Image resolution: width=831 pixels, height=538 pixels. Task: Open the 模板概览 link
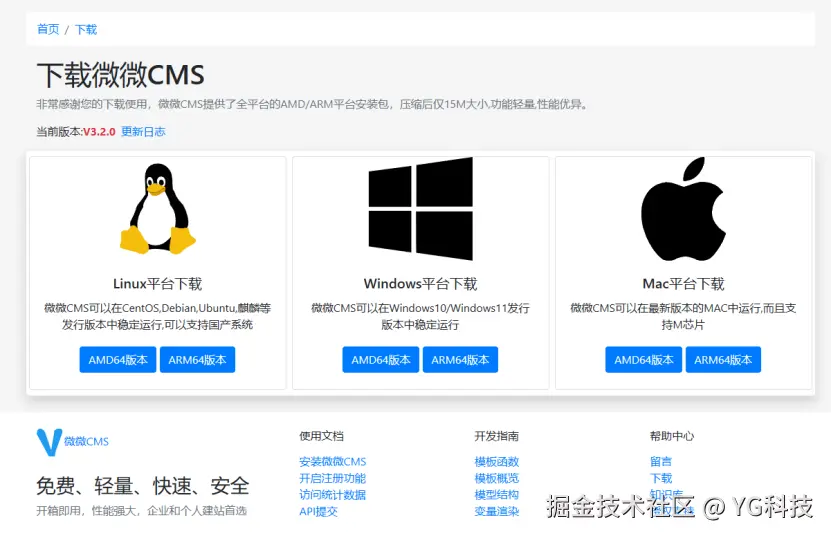[497, 478]
